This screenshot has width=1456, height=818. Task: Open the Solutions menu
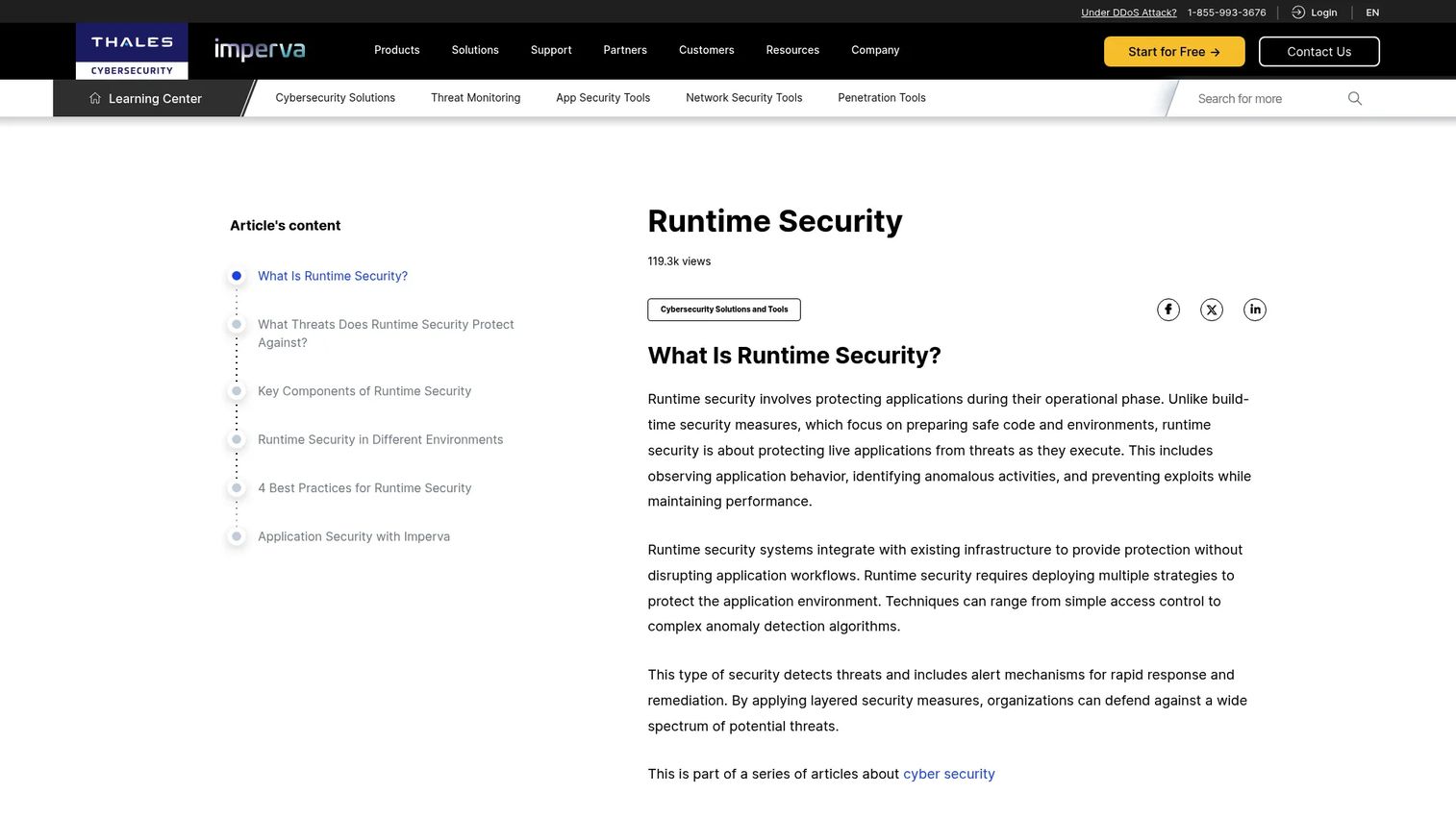[475, 50]
